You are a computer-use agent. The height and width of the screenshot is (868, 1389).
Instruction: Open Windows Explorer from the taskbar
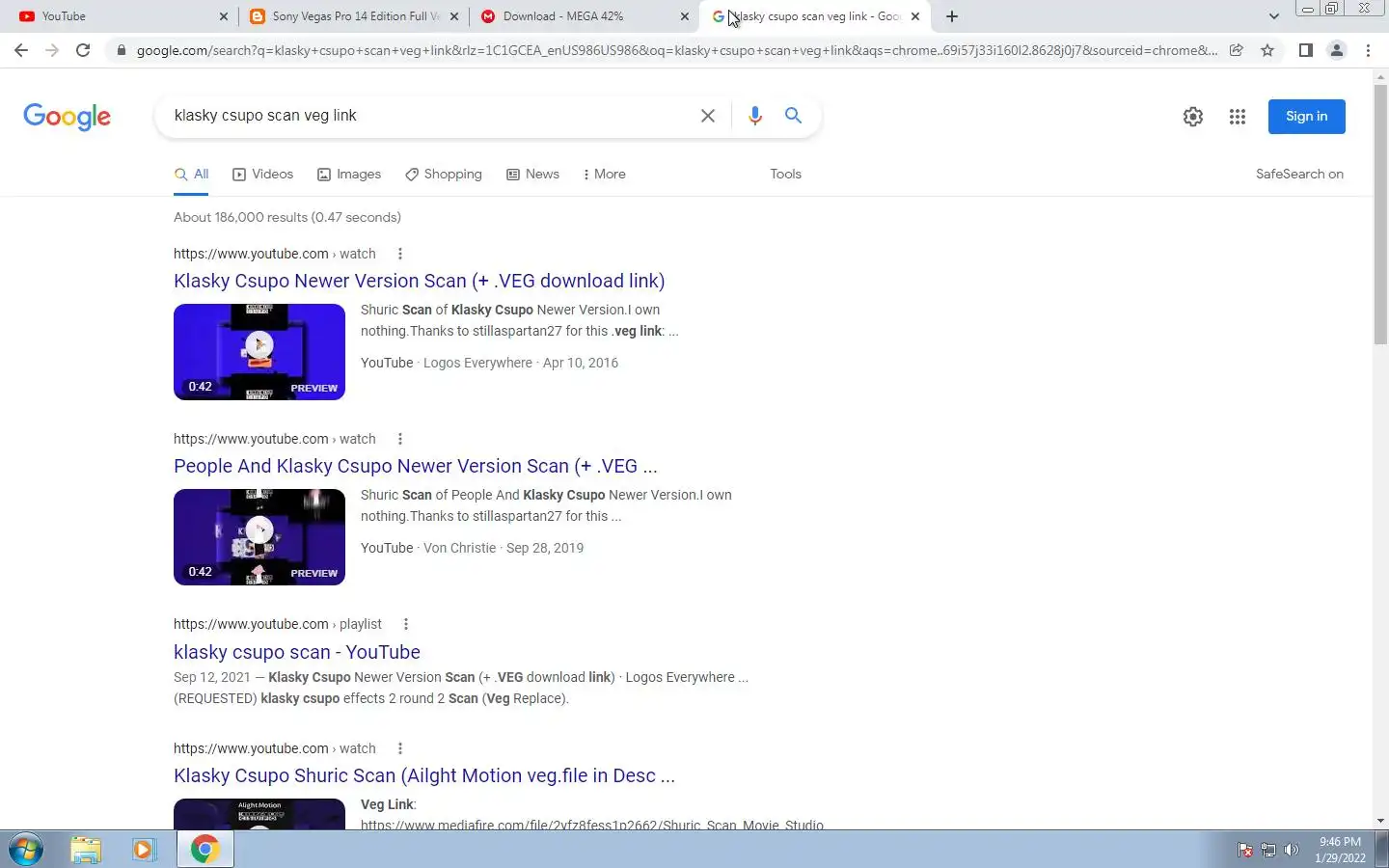[86, 850]
